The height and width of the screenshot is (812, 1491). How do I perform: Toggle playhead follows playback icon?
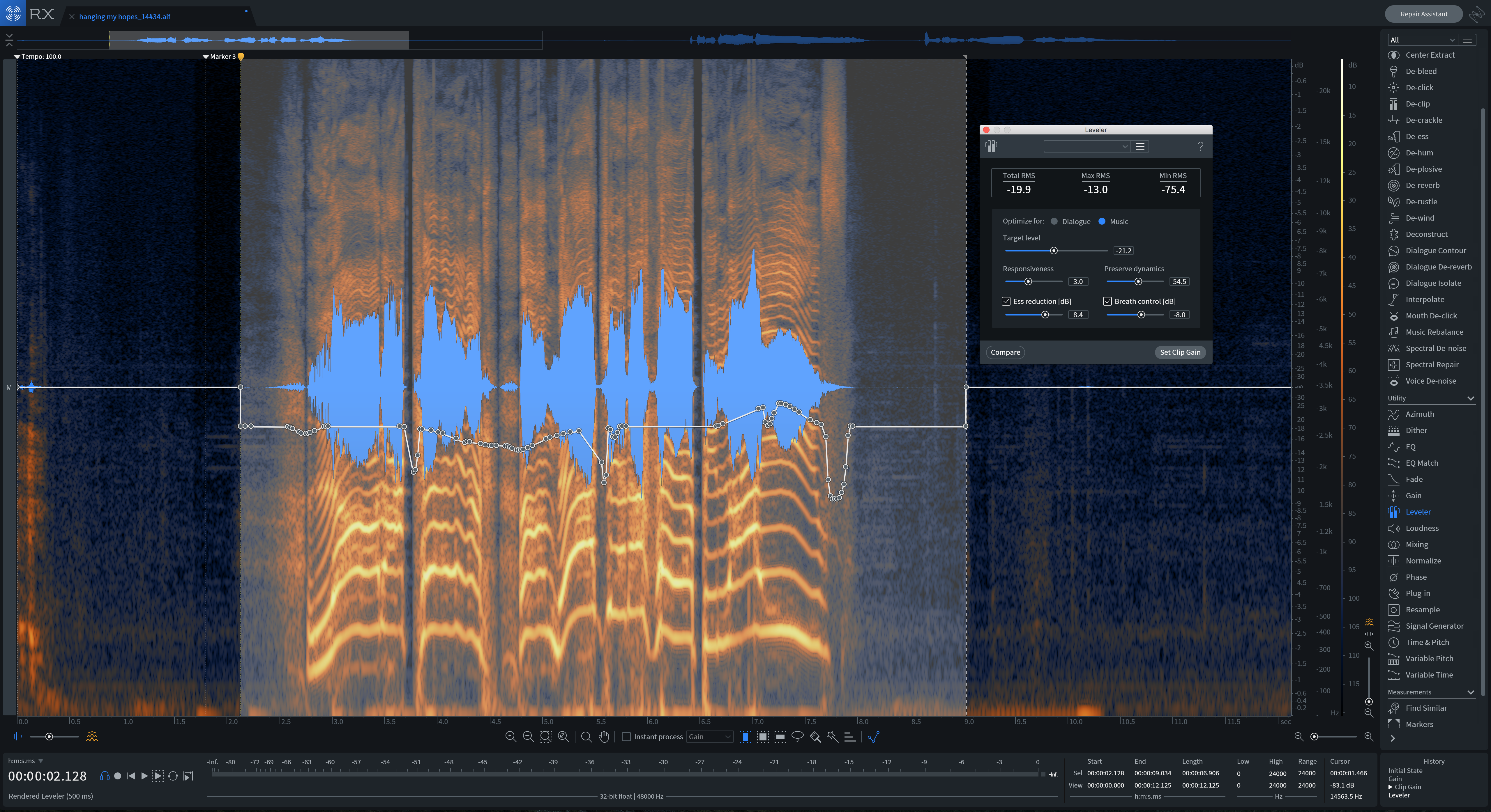click(188, 776)
